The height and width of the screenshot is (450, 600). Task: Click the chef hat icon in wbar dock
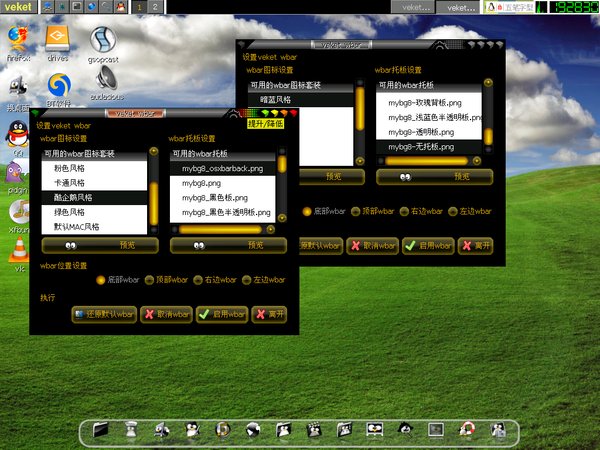tap(131, 429)
